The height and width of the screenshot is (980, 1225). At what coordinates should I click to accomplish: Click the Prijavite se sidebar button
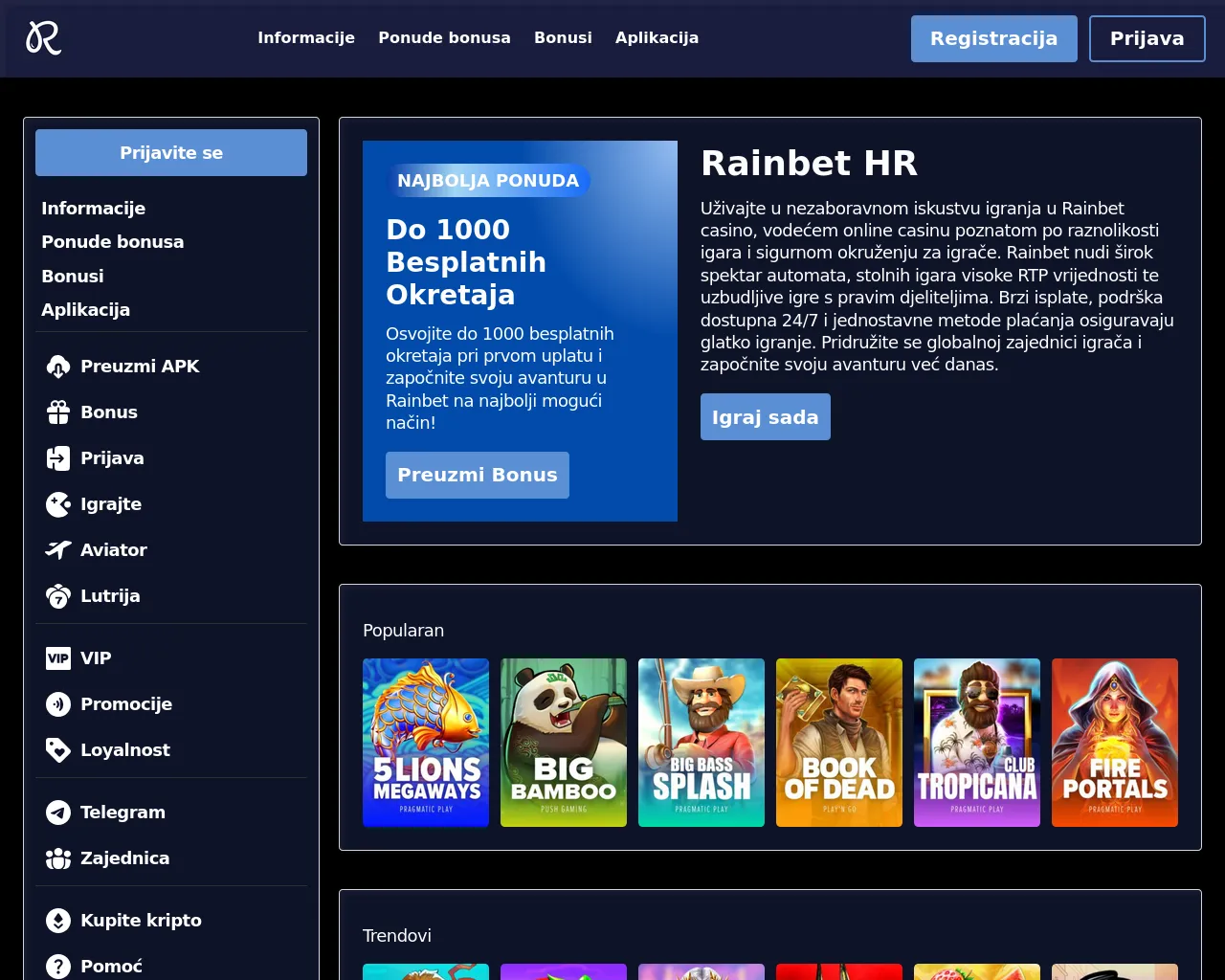tap(171, 153)
